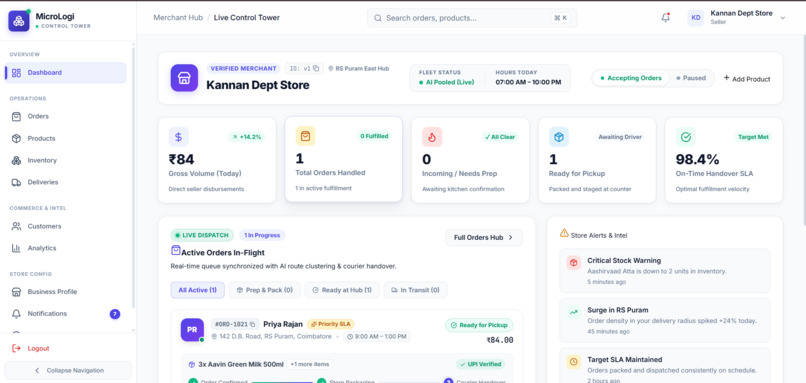The width and height of the screenshot is (806, 383).
Task: Click the UPI Verified badge
Action: 481,364
